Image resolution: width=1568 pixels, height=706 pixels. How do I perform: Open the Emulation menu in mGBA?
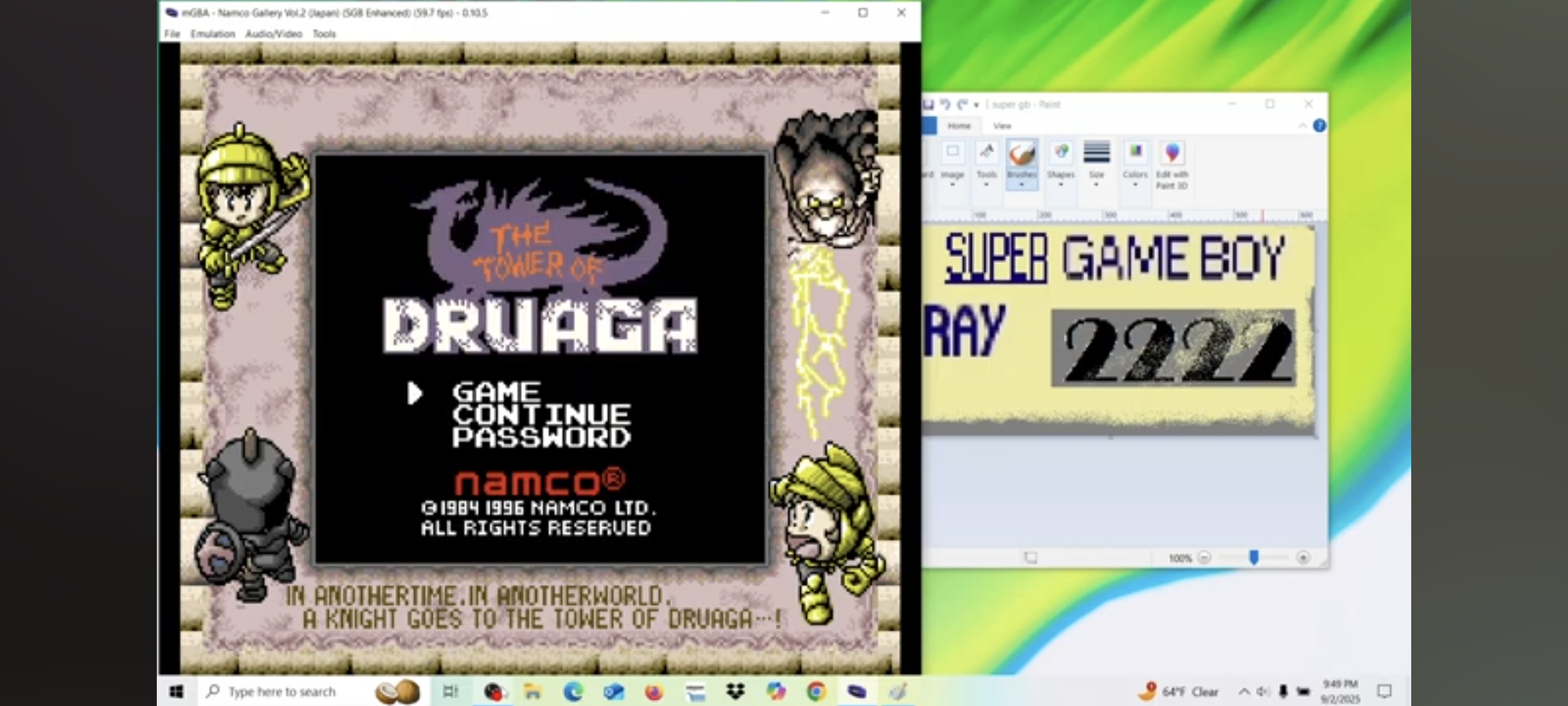pyautogui.click(x=212, y=34)
